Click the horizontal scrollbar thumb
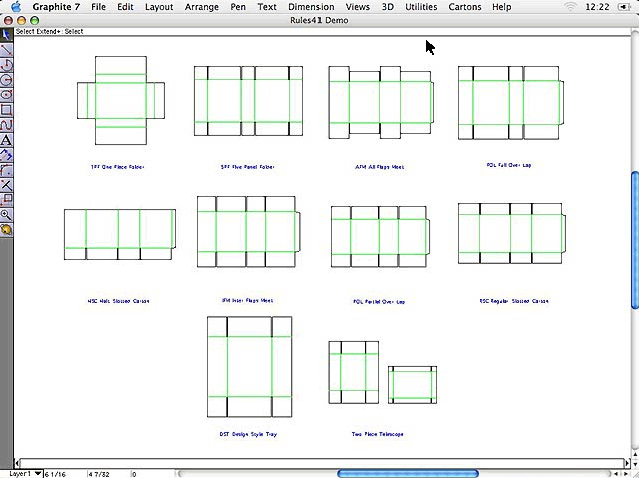Viewport: 639px width, 478px height. coord(408,473)
